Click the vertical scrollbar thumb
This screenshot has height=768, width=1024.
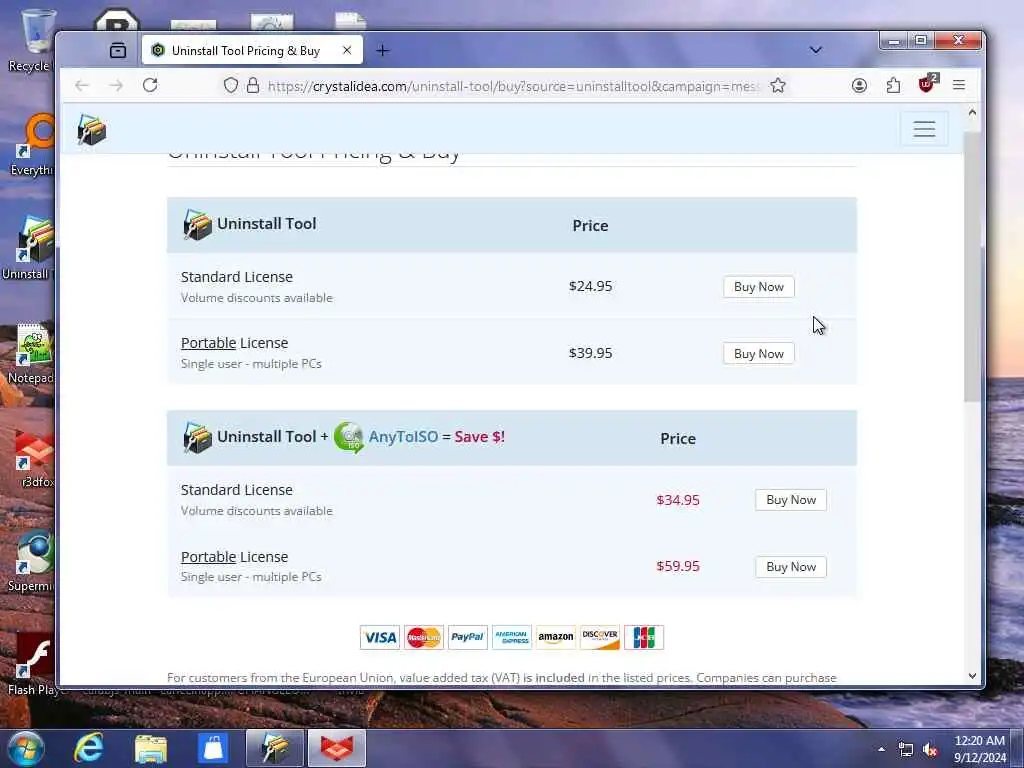click(972, 268)
